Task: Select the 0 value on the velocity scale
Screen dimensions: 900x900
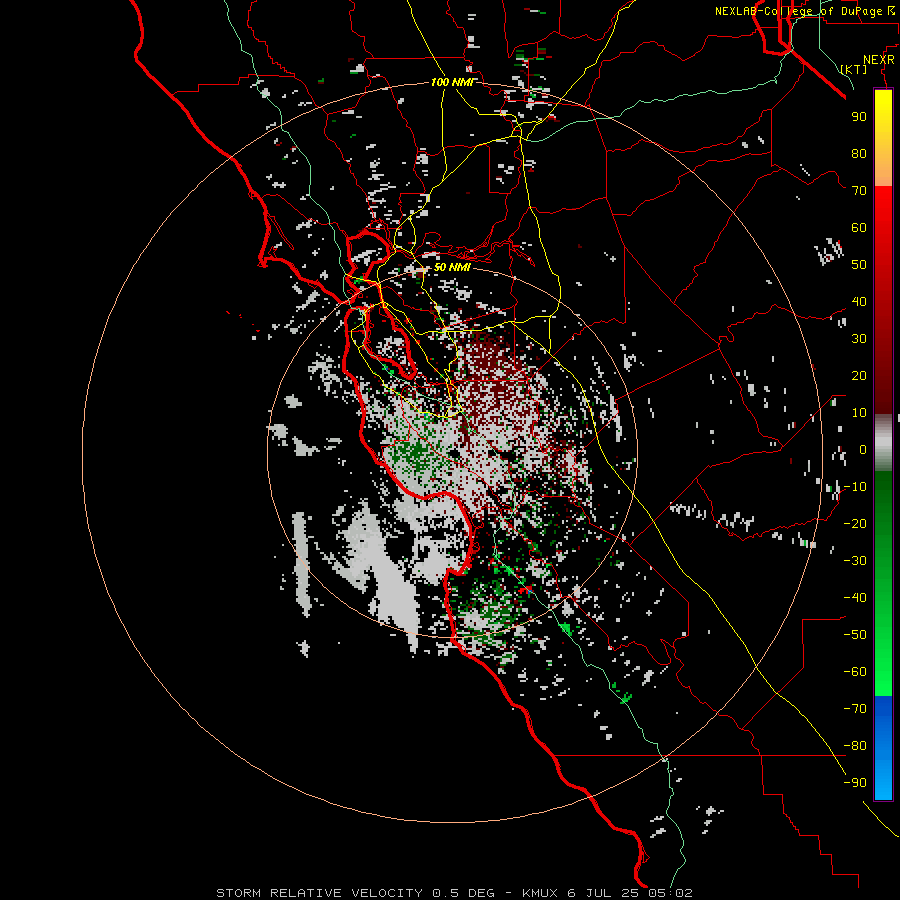Action: pyautogui.click(x=863, y=449)
